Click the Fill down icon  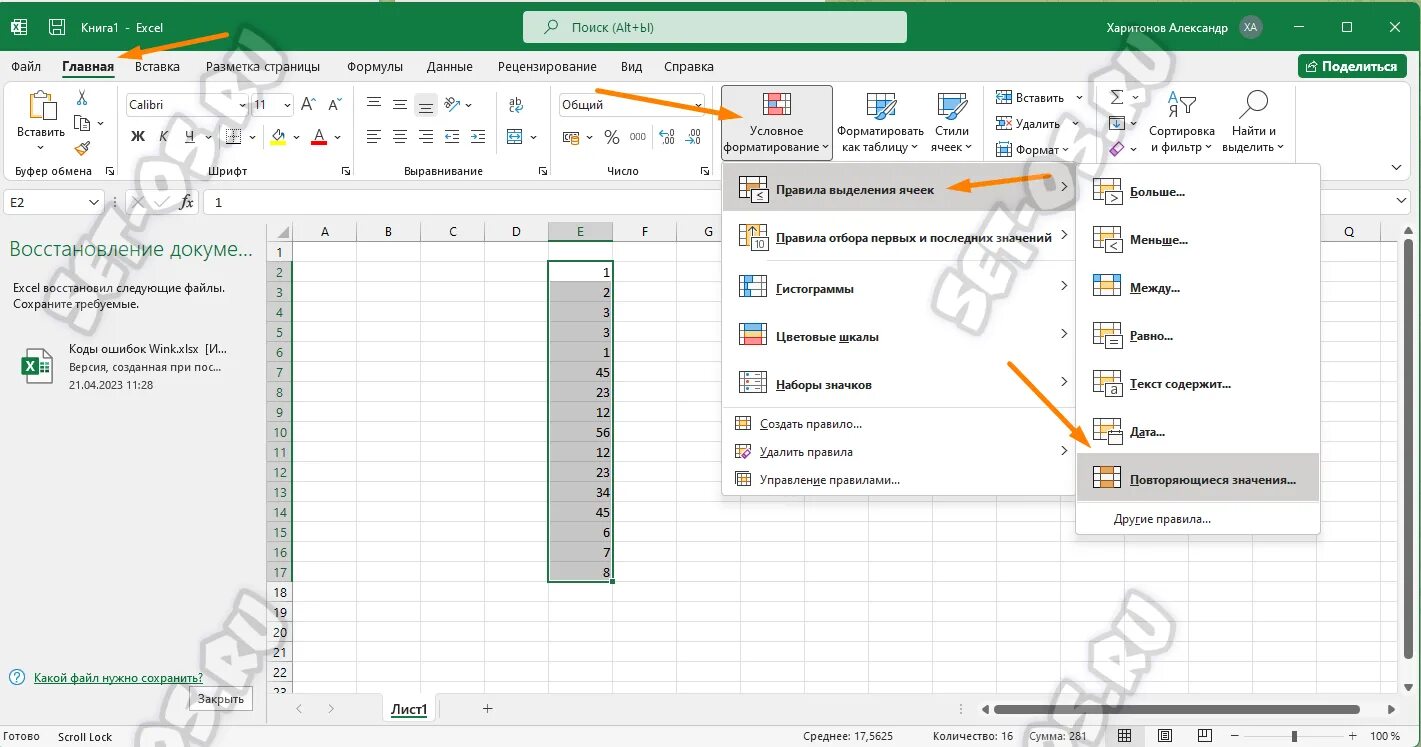point(1117,123)
